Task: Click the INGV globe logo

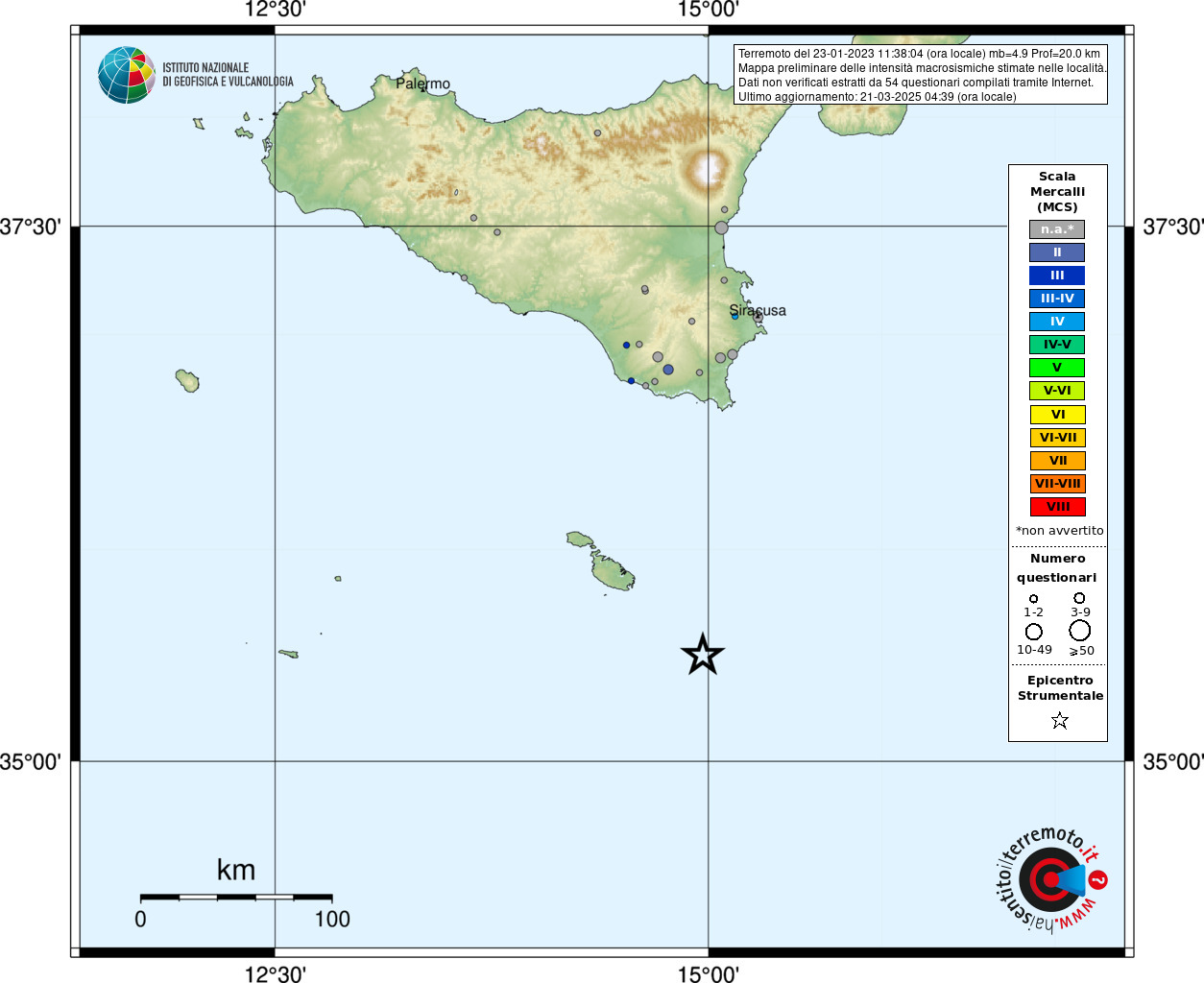Action: 127,75
